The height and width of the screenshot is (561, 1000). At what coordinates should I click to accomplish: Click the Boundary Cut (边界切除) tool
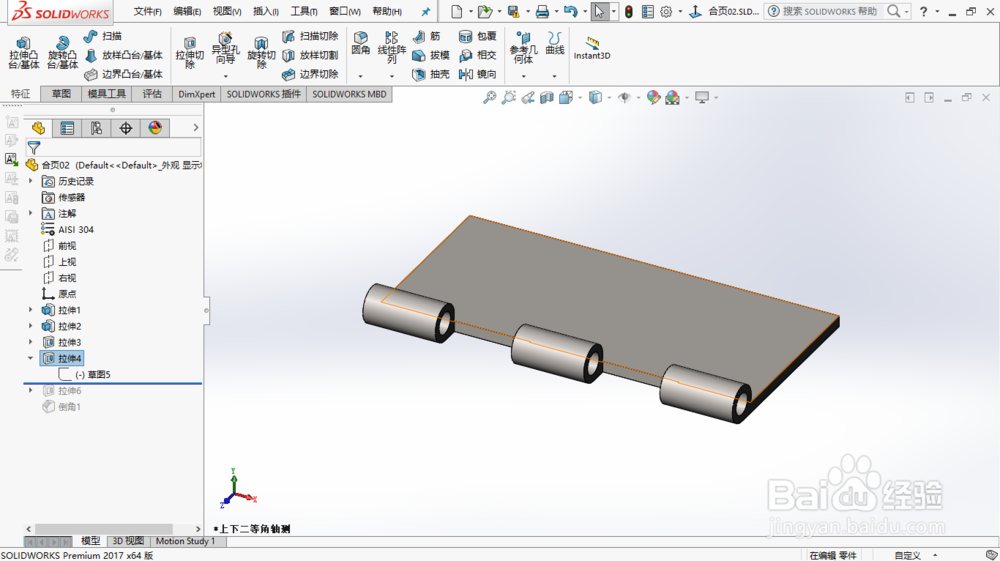[x=311, y=75]
